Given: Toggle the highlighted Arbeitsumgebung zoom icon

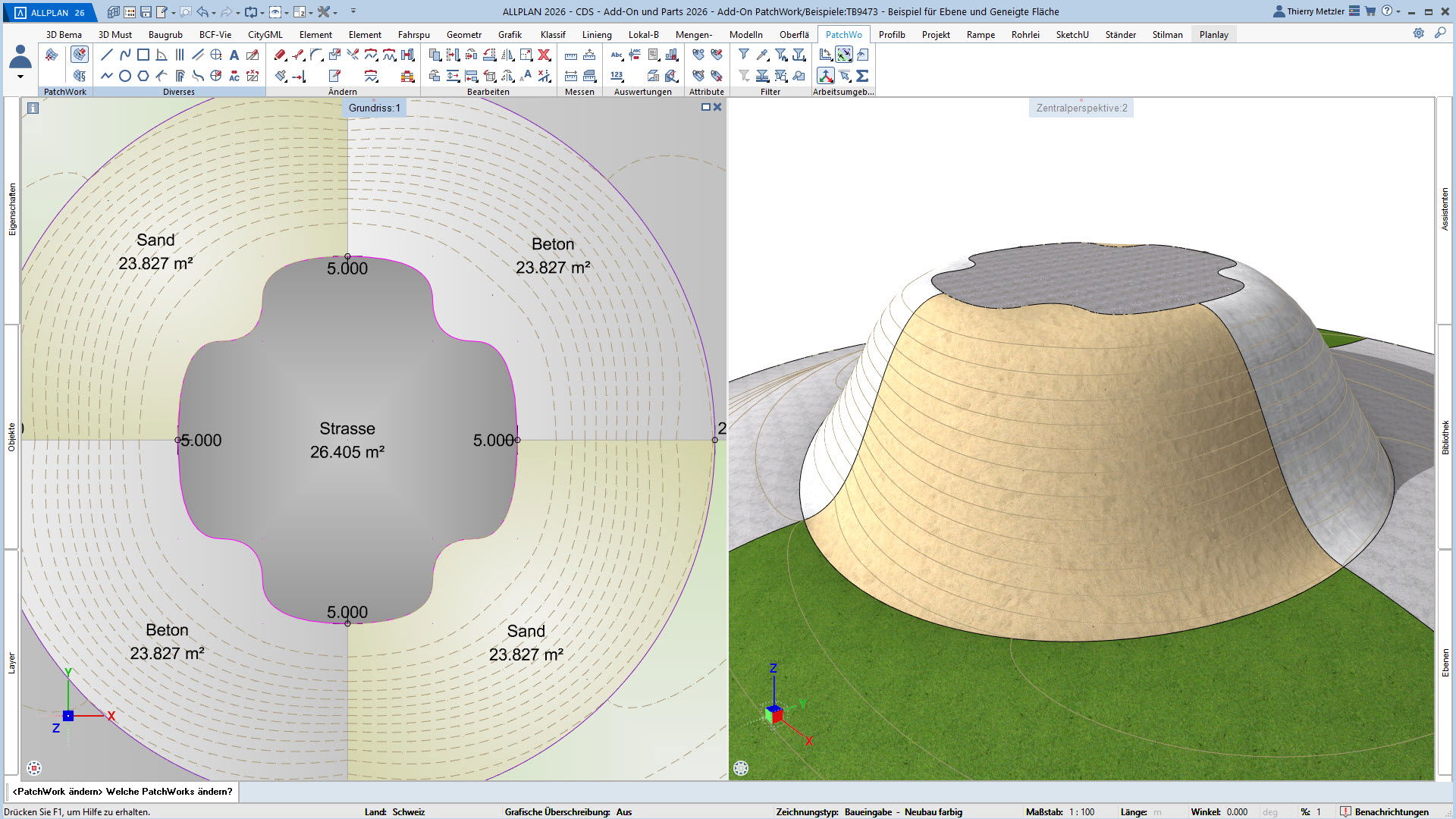Looking at the screenshot, I should 844,55.
